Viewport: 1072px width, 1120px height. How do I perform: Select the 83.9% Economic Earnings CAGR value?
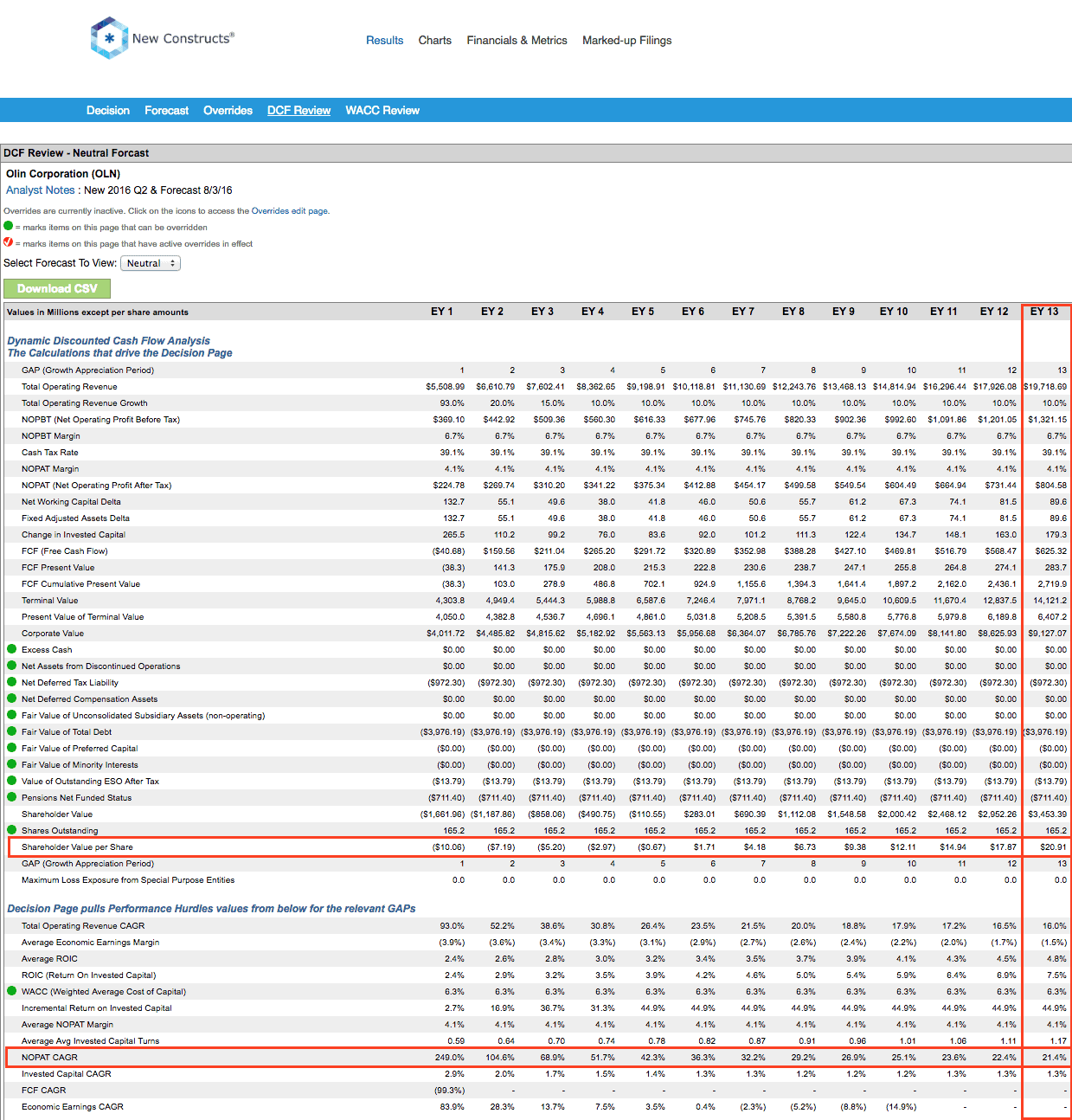coord(452,1107)
